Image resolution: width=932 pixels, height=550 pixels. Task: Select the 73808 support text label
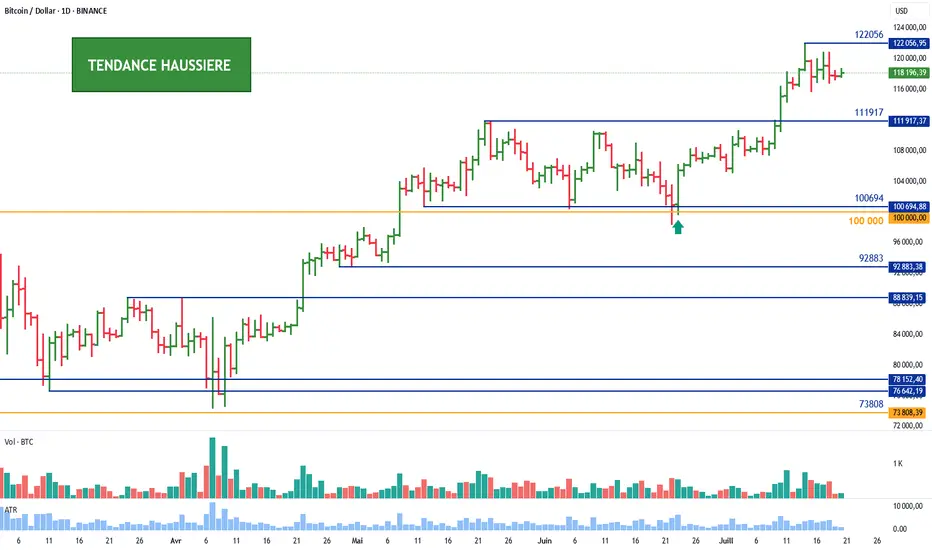pos(871,403)
